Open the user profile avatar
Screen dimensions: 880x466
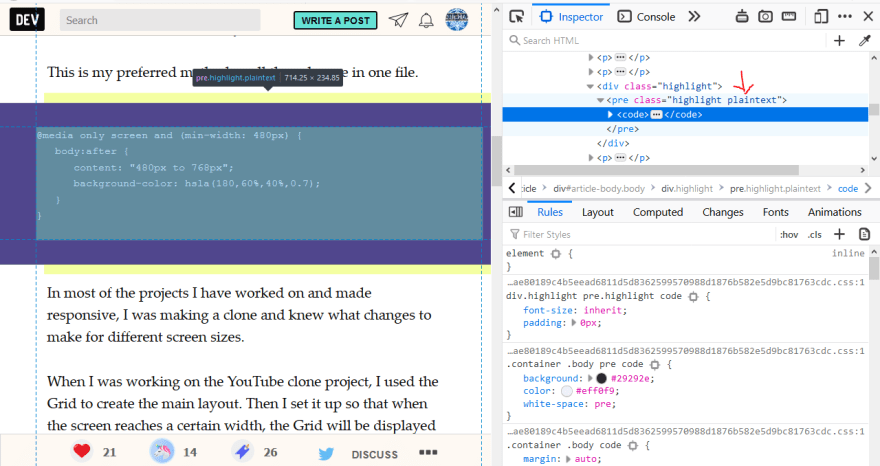[457, 20]
